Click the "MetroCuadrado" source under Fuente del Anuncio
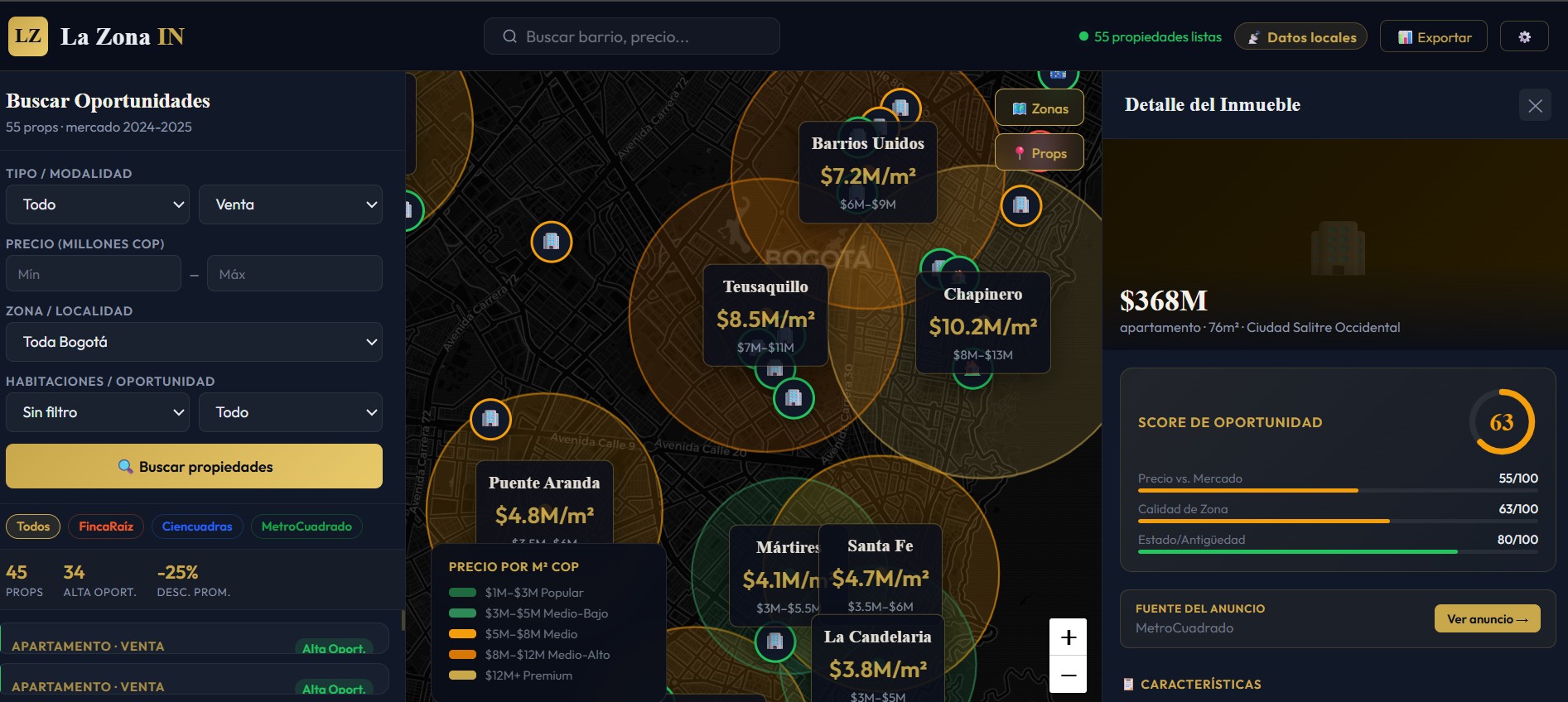This screenshot has height=702, width=1568. pyautogui.click(x=1184, y=628)
